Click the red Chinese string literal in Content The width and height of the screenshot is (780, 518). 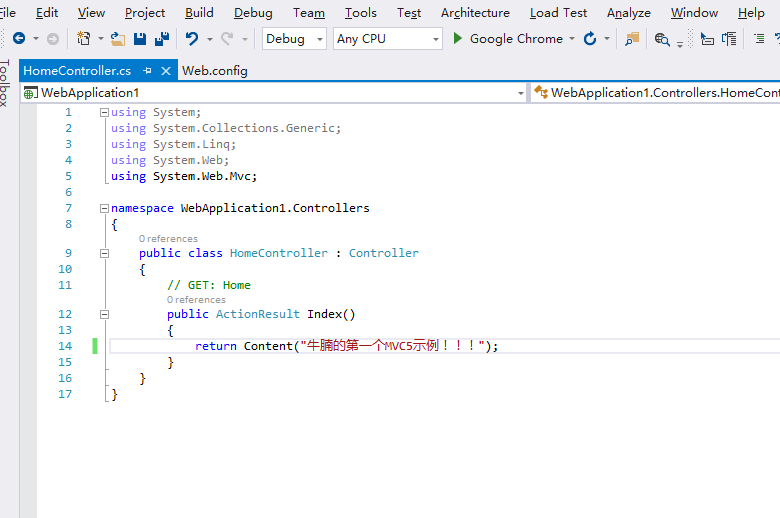click(392, 346)
